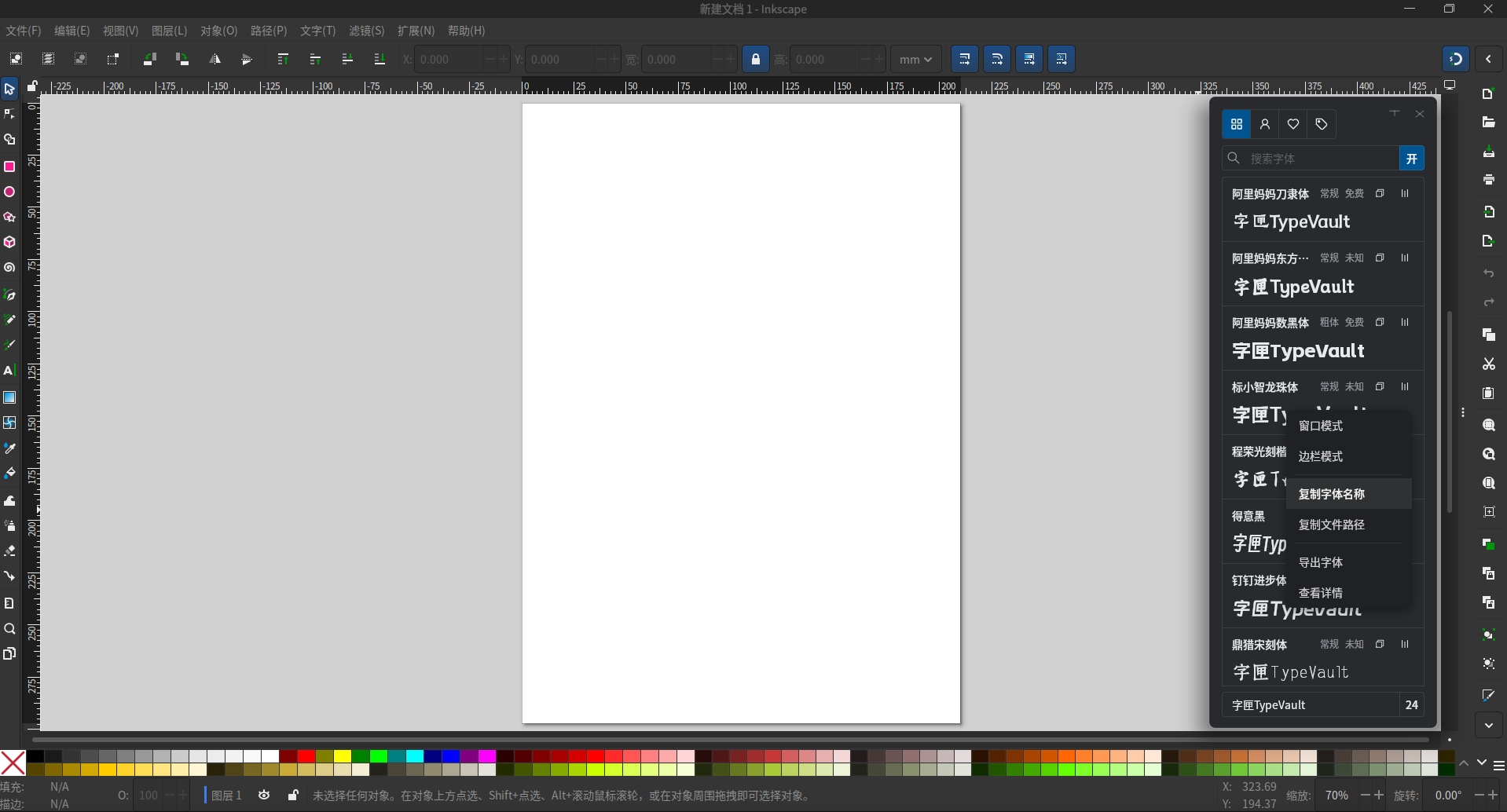Open the 图层 1 layer dropdown

[225, 796]
